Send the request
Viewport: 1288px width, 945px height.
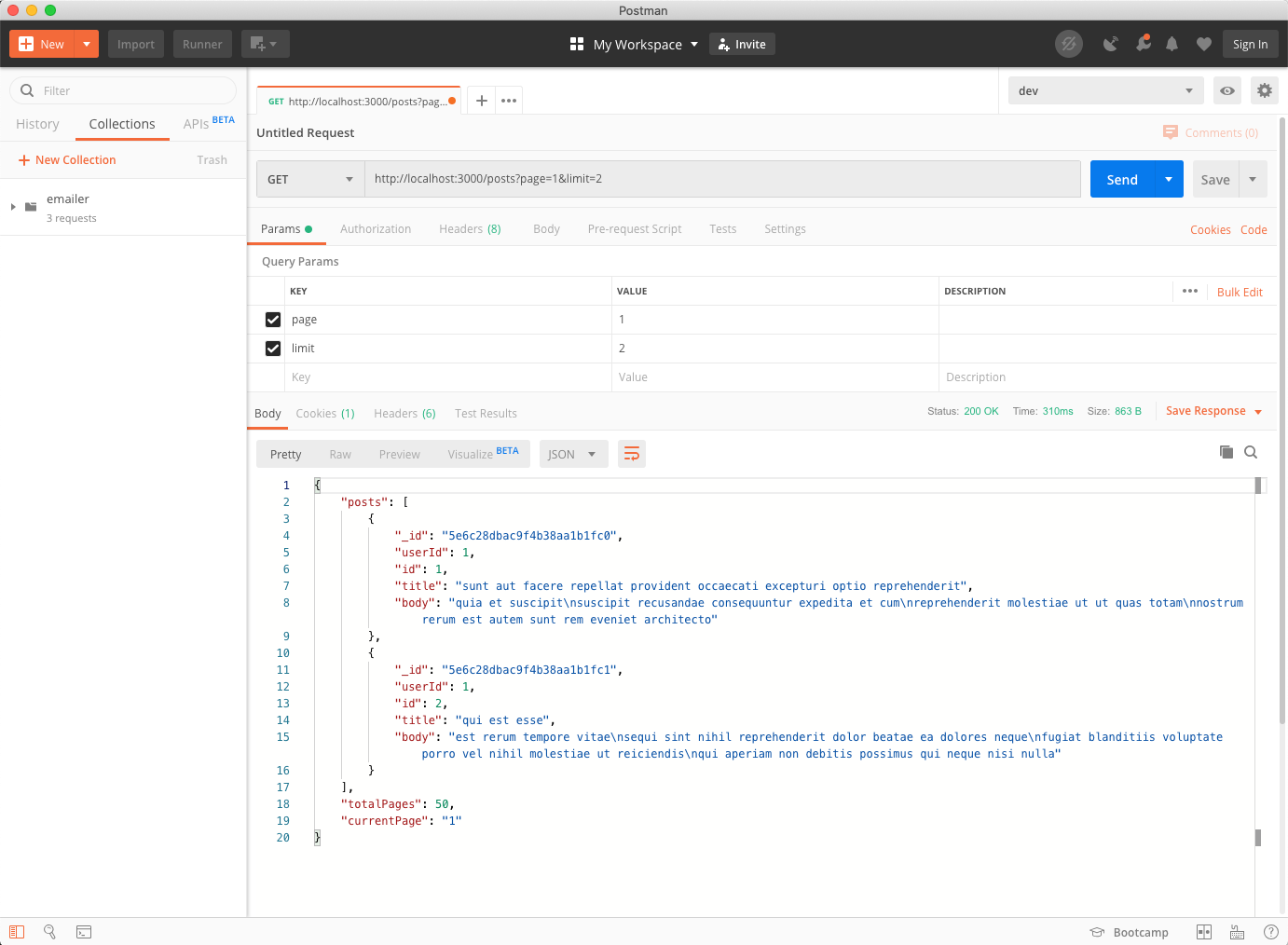[x=1122, y=179]
